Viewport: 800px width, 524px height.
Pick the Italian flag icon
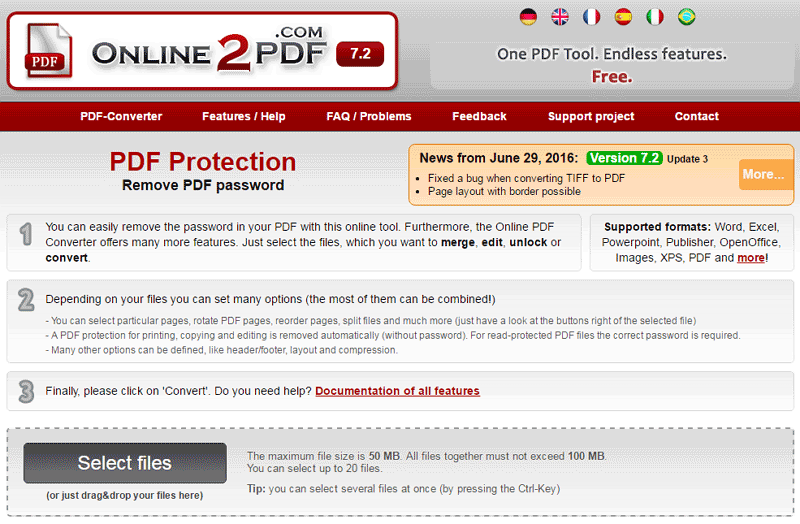point(654,17)
